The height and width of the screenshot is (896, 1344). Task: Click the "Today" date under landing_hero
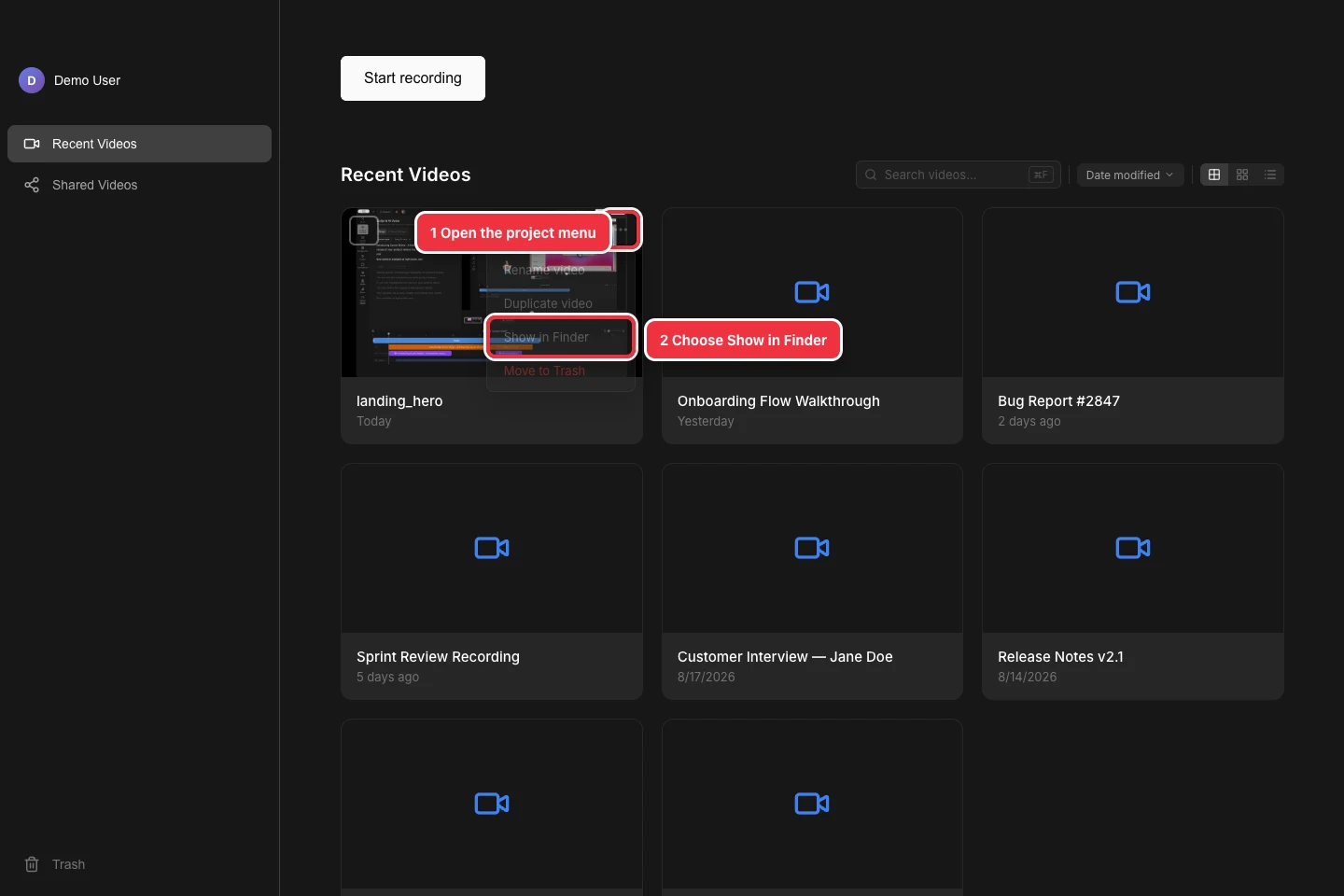pos(373,422)
